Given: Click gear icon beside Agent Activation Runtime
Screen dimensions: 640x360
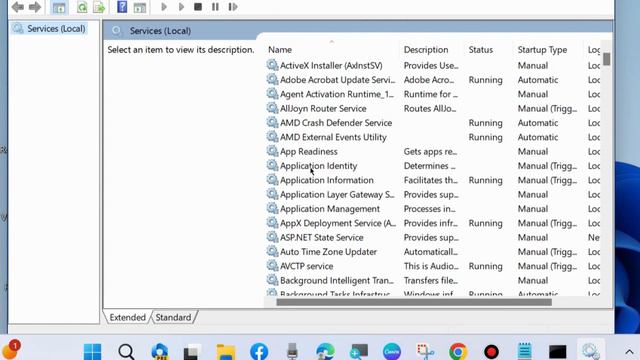Looking at the screenshot, I should [x=272, y=93].
